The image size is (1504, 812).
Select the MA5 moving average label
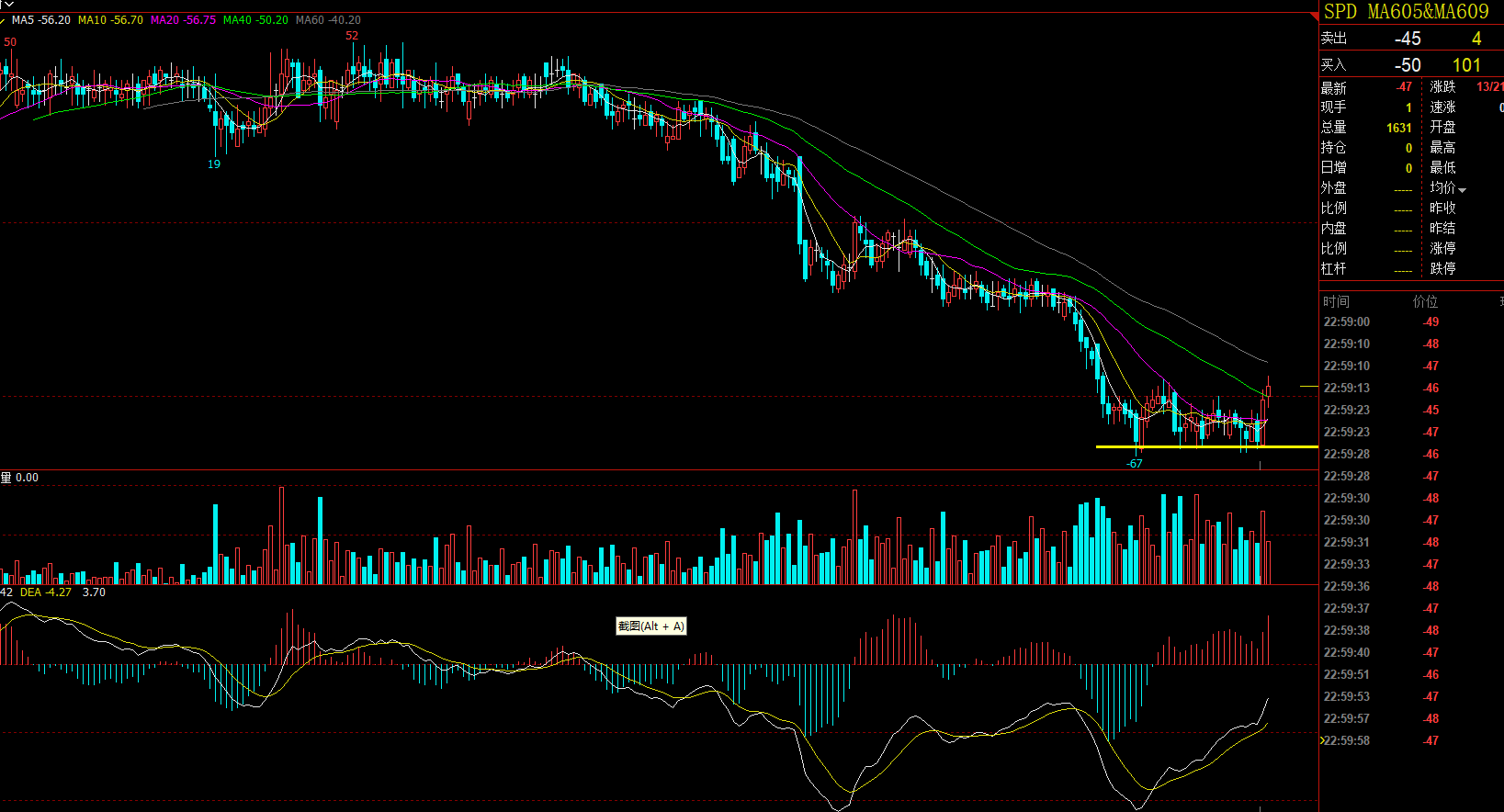(40, 20)
